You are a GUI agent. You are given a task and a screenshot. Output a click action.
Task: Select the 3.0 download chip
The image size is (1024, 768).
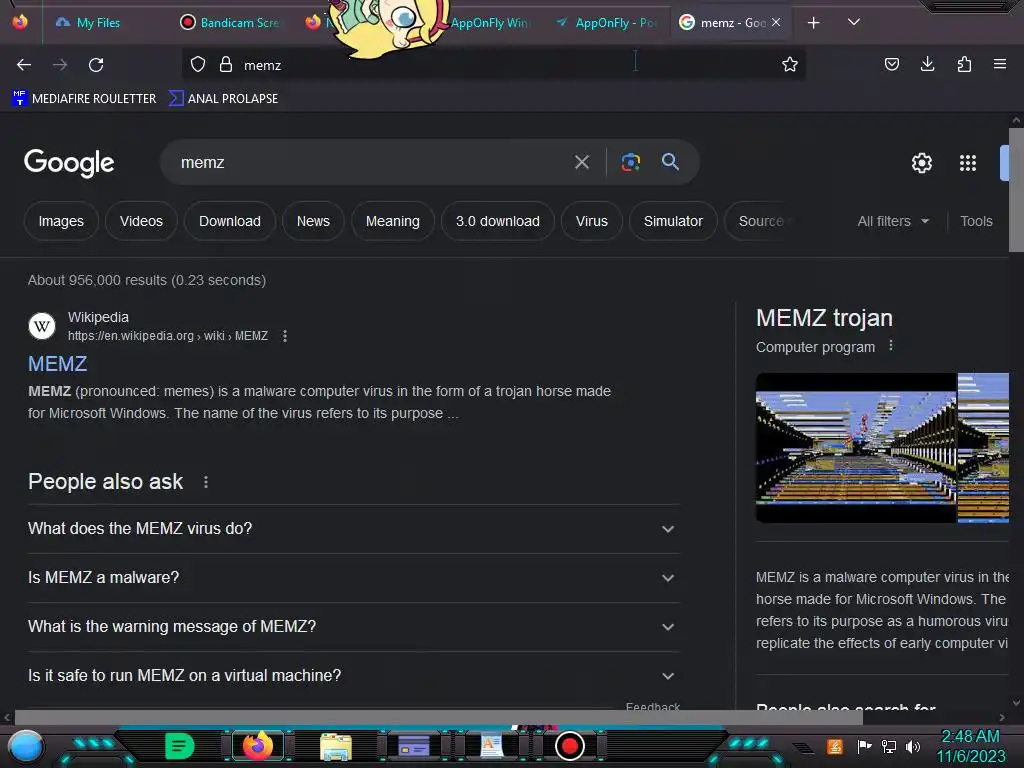point(498,221)
